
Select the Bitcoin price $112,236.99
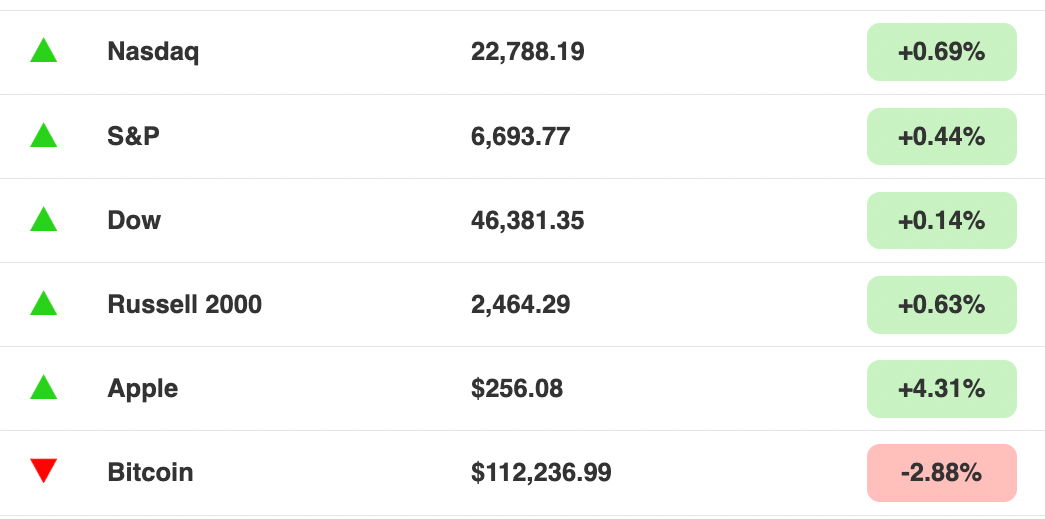point(541,472)
